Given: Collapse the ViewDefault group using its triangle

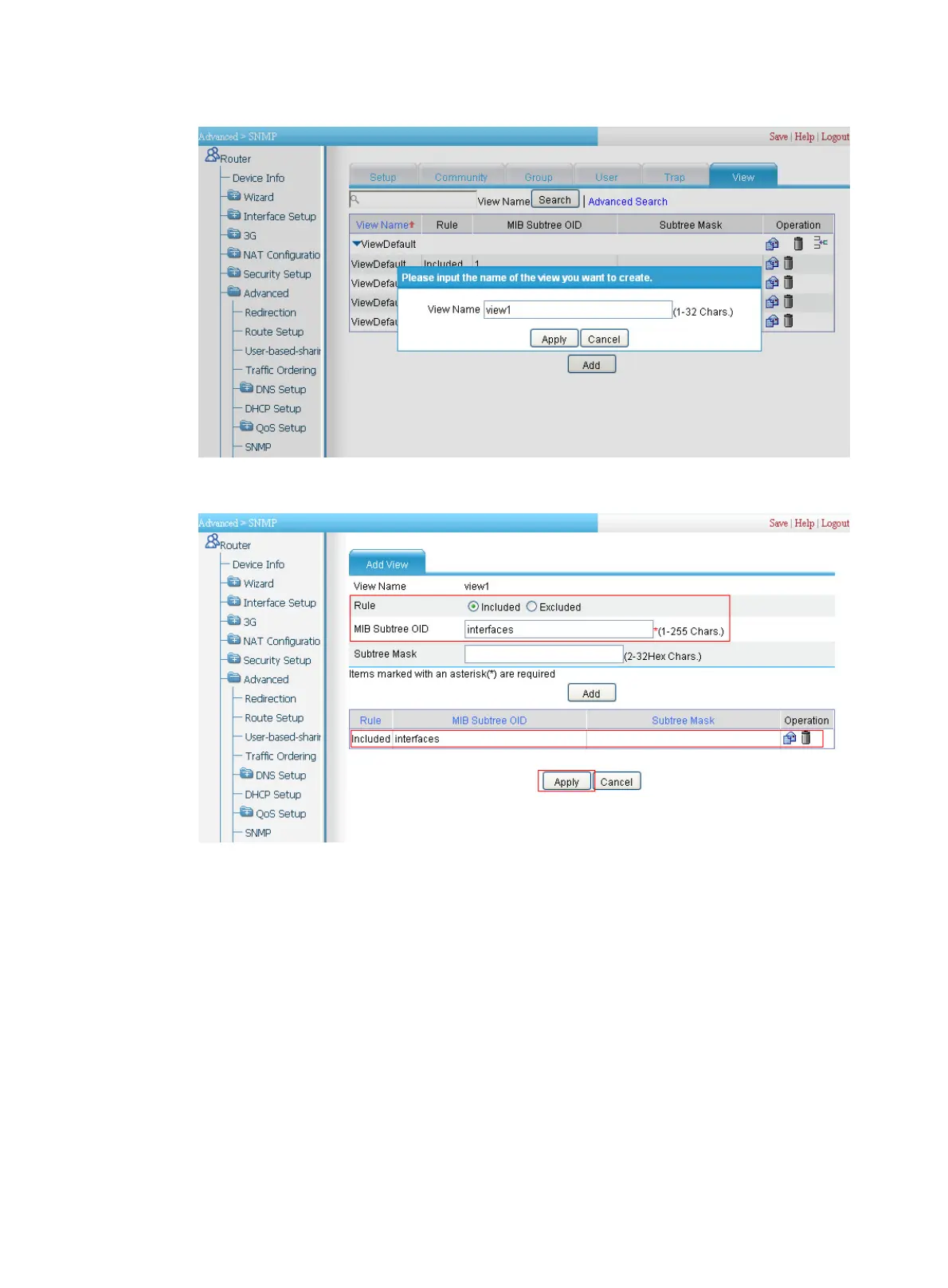Looking at the screenshot, I should coord(357,244).
